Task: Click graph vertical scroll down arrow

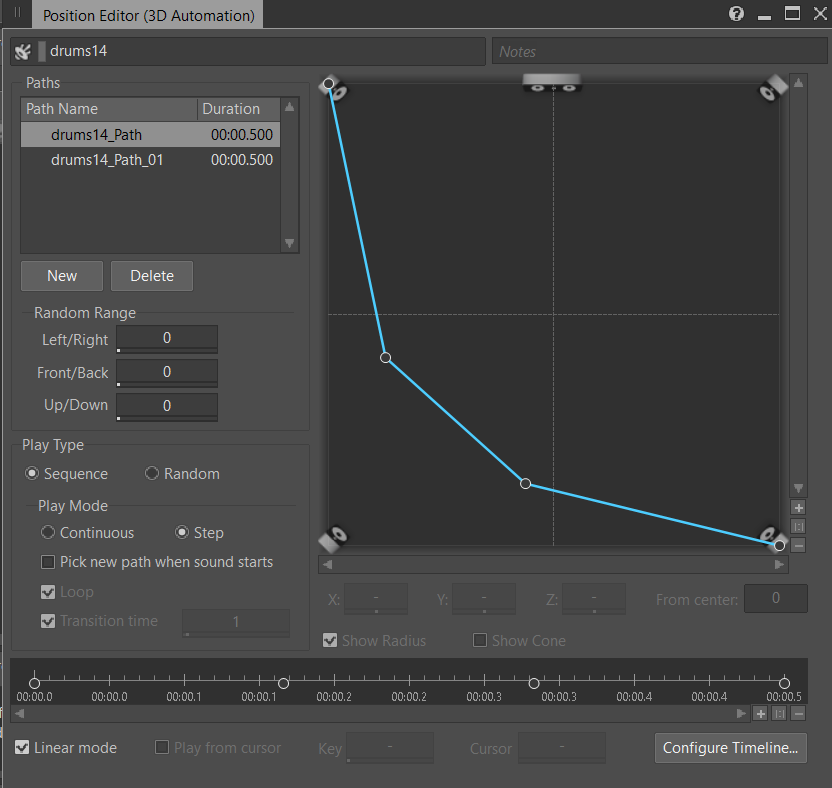Action: [798, 488]
